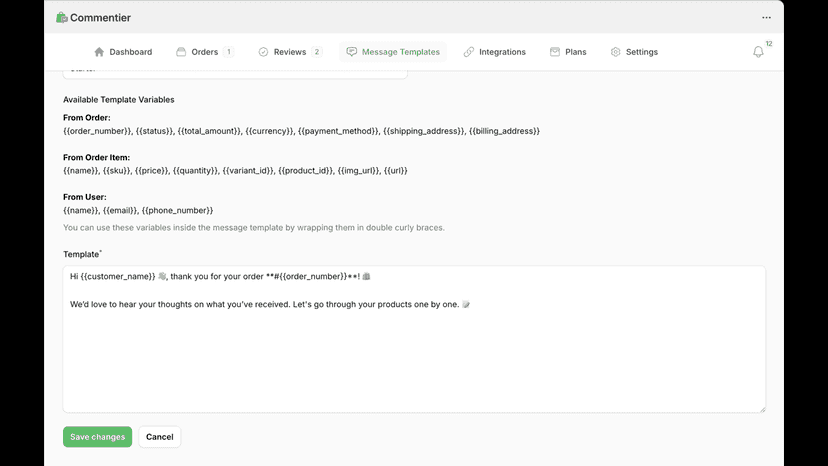828x466 pixels.
Task: Open the Integrations tab
Action: (x=495, y=52)
